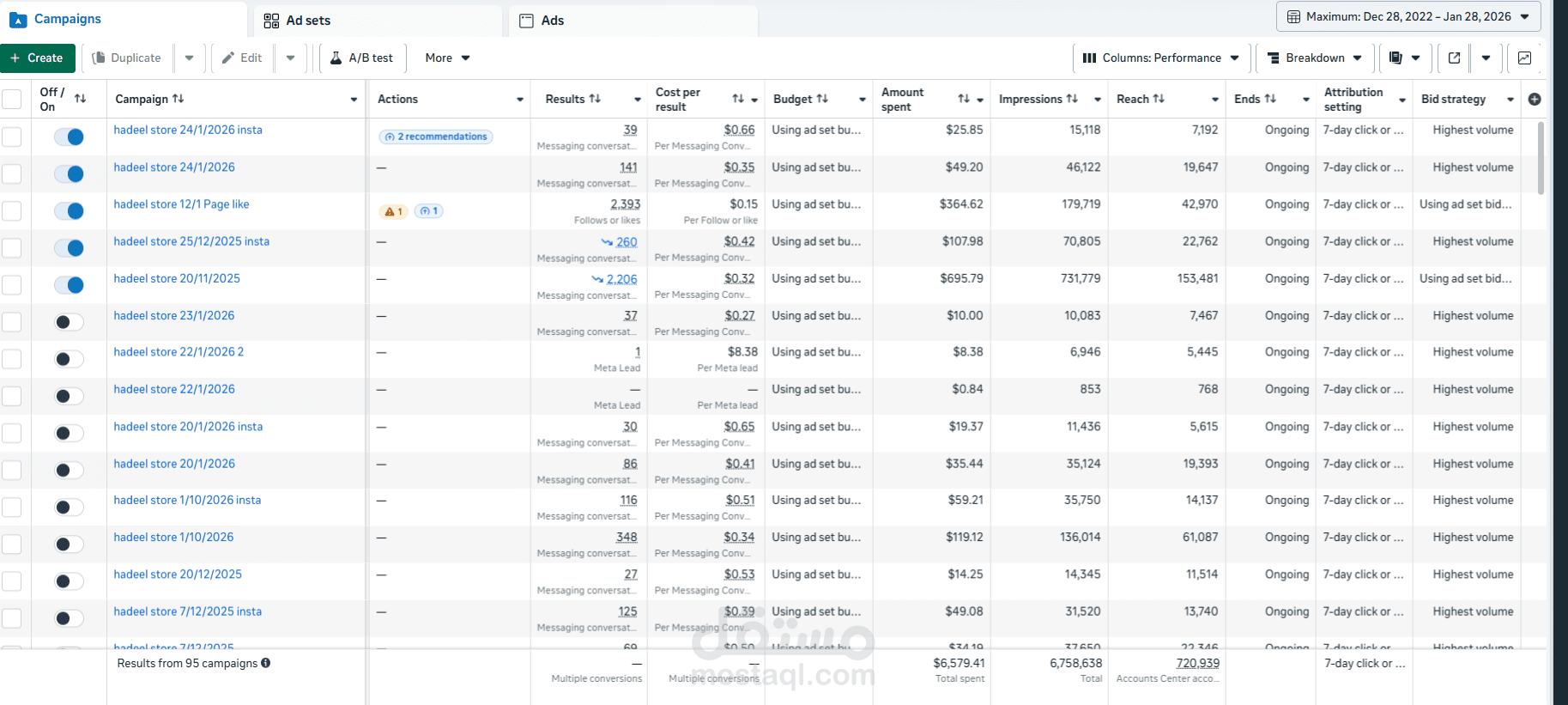Open Attribution setting column dropdown arrow
This screenshot has width=1568, height=705.
[x=1402, y=100]
